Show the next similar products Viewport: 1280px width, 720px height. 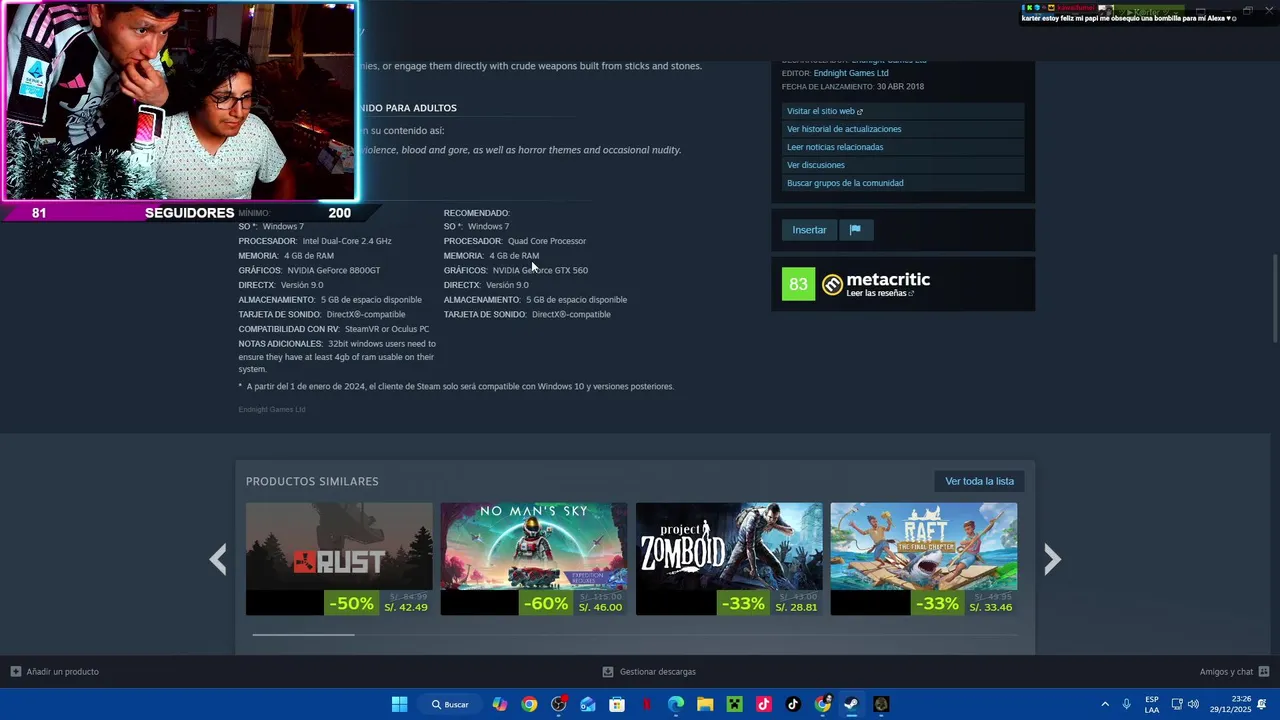(x=1052, y=559)
